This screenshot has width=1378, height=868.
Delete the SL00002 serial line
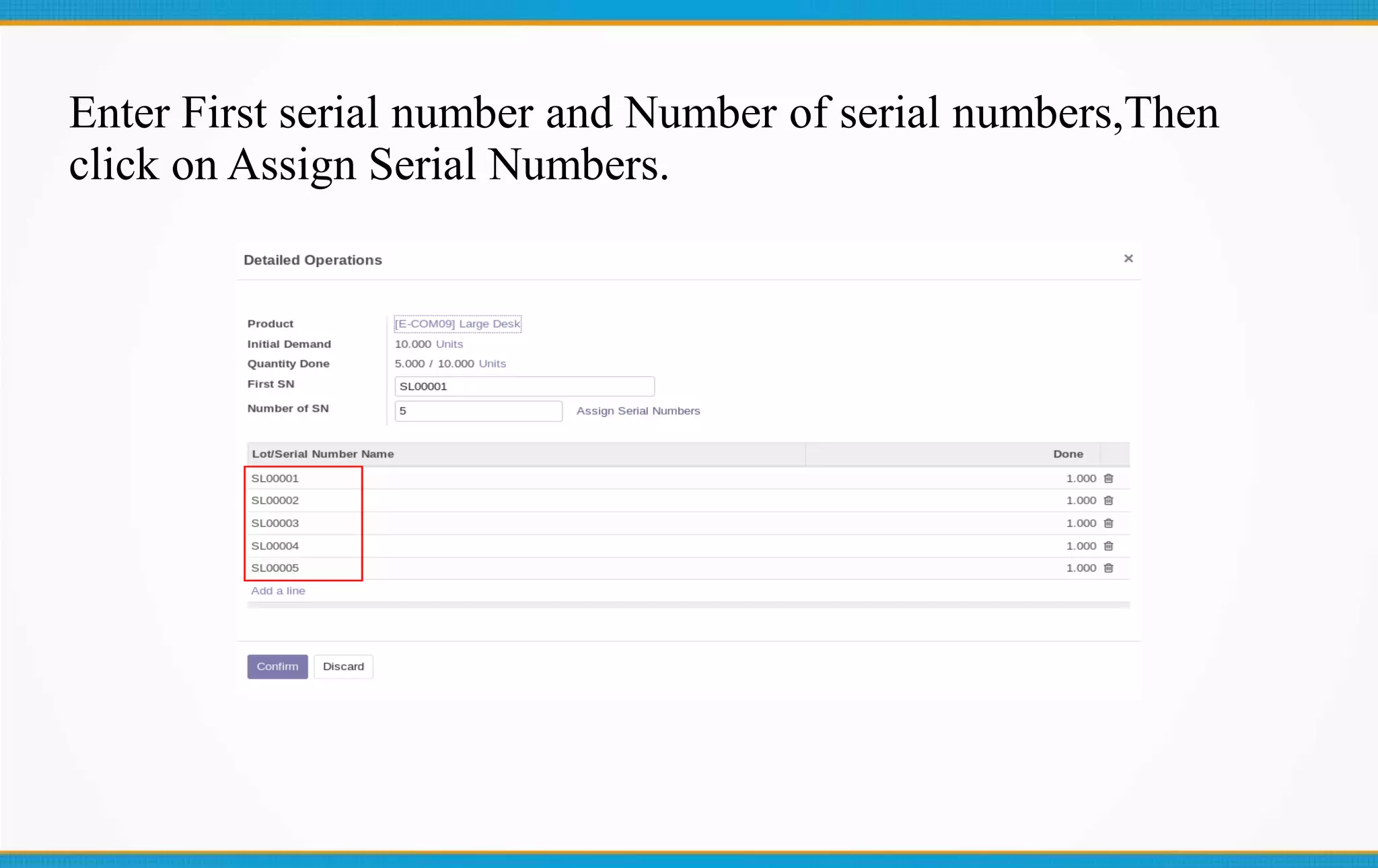(x=1108, y=501)
